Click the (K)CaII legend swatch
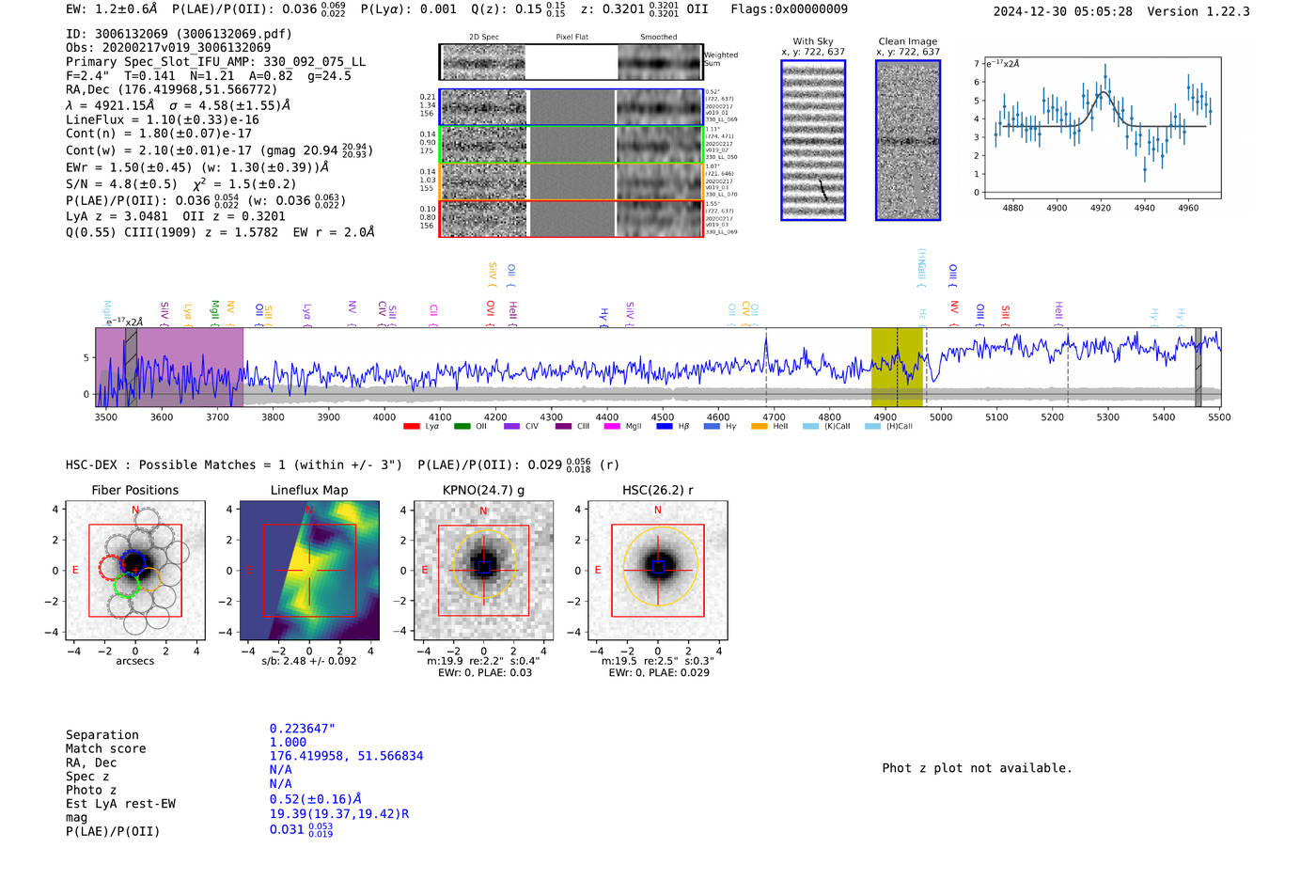The height and width of the screenshot is (896, 1316). coord(810,427)
